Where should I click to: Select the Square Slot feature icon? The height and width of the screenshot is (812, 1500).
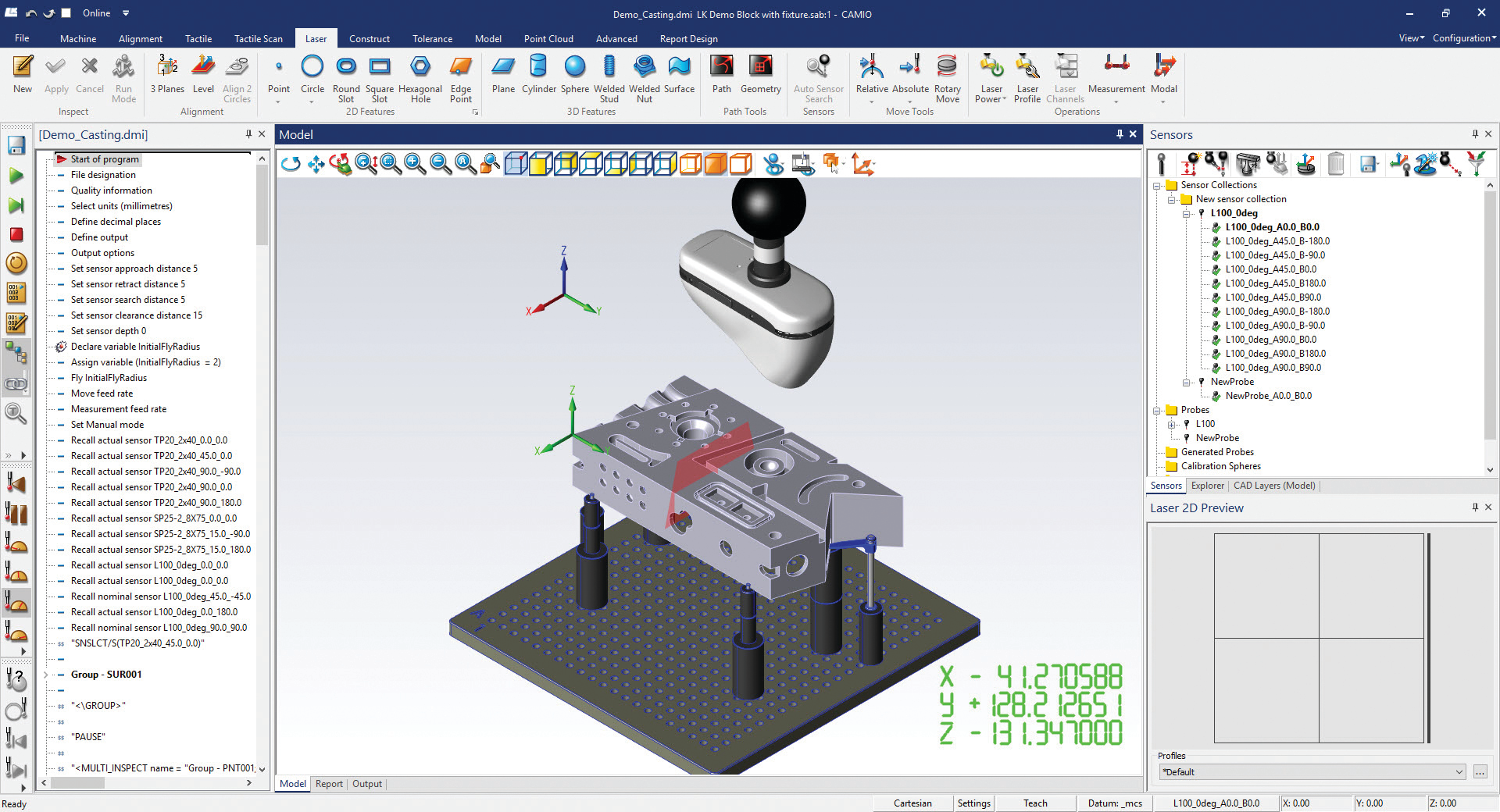tap(380, 79)
